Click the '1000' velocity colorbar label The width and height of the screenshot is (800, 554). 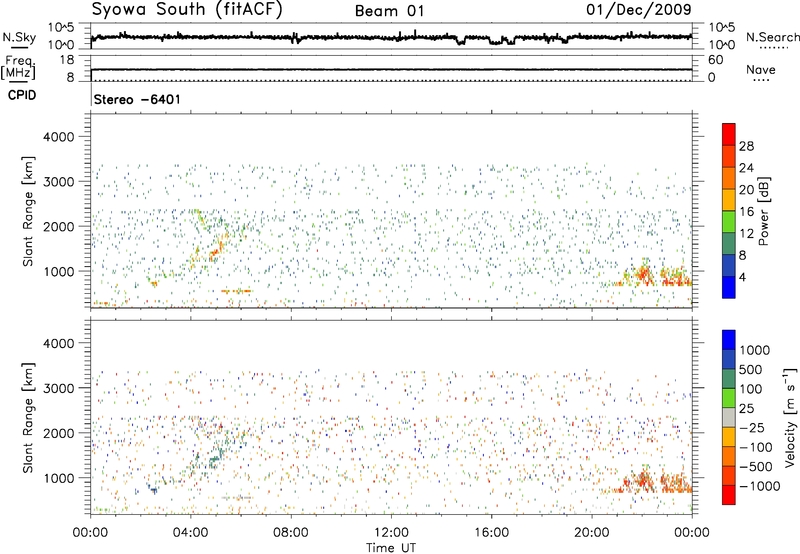click(755, 350)
